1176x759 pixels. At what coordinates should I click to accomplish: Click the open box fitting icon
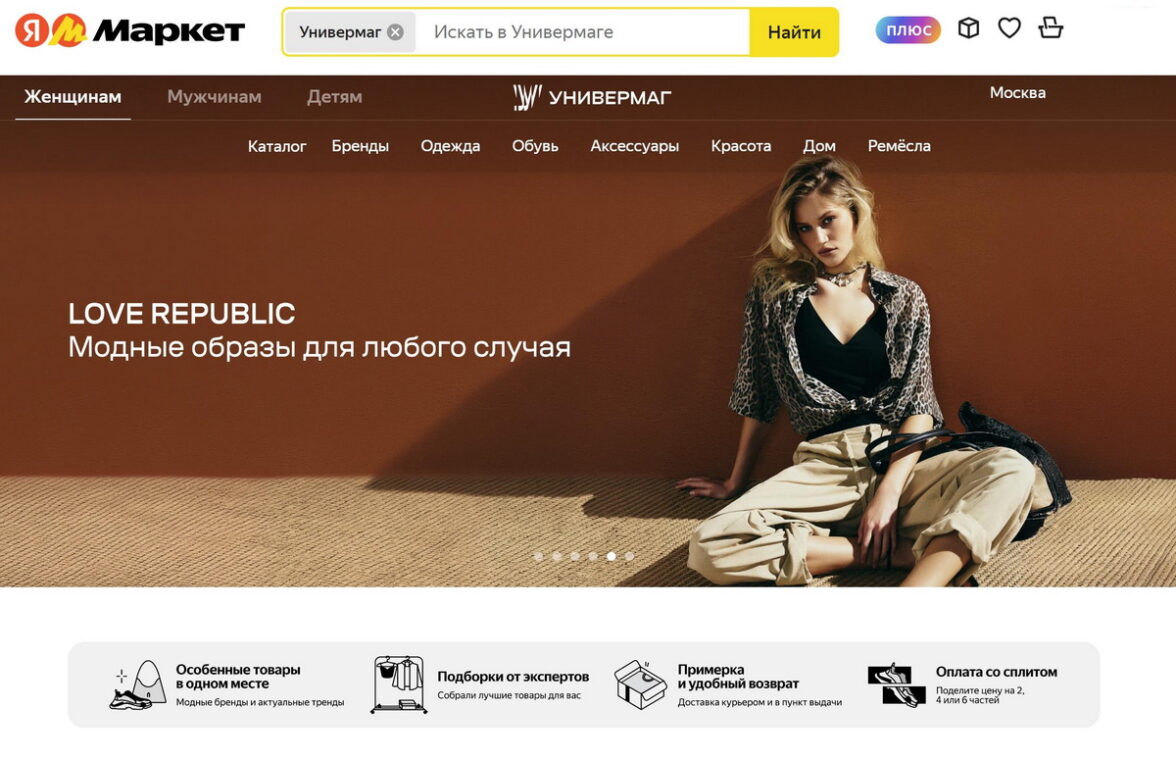tap(640, 684)
